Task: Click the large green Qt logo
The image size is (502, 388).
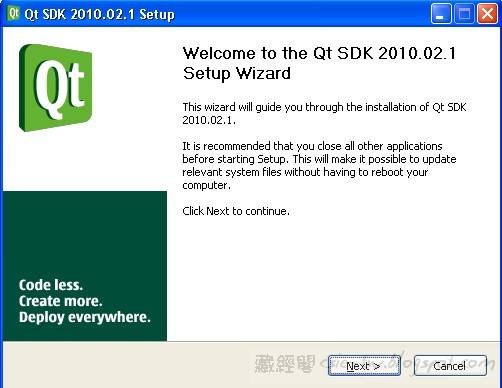Action: [56, 88]
